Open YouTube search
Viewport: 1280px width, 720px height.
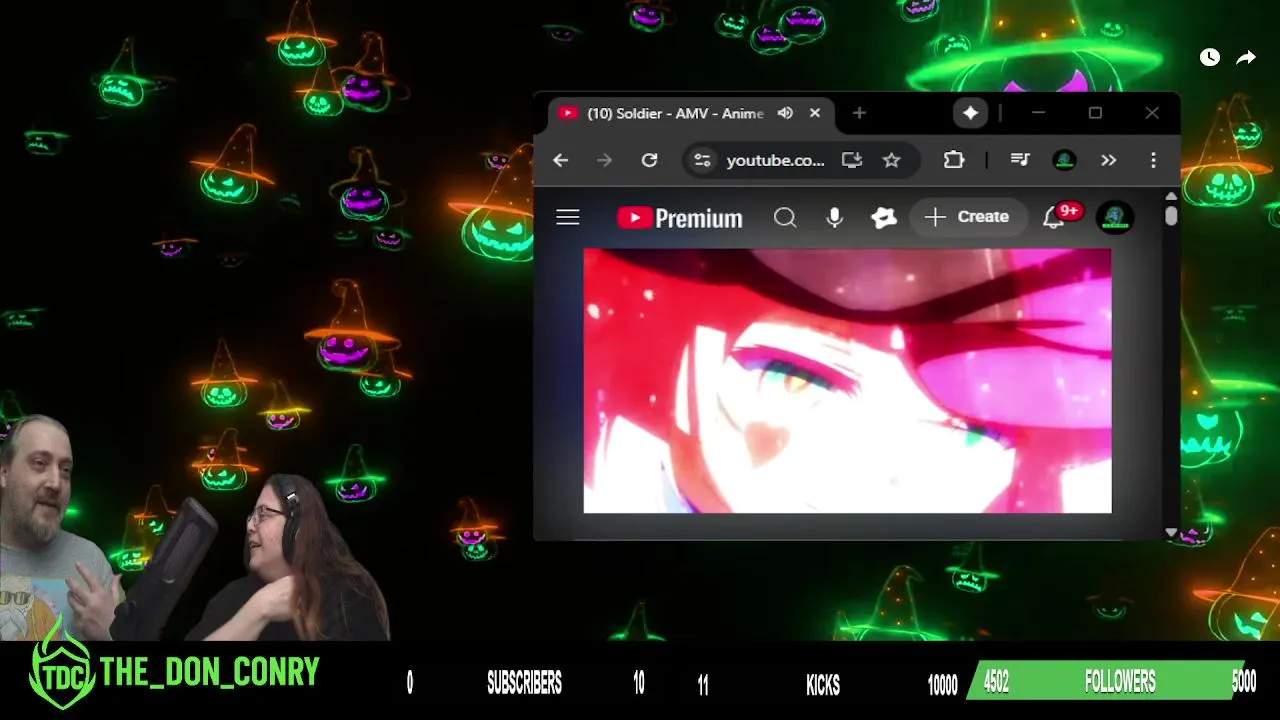(785, 217)
